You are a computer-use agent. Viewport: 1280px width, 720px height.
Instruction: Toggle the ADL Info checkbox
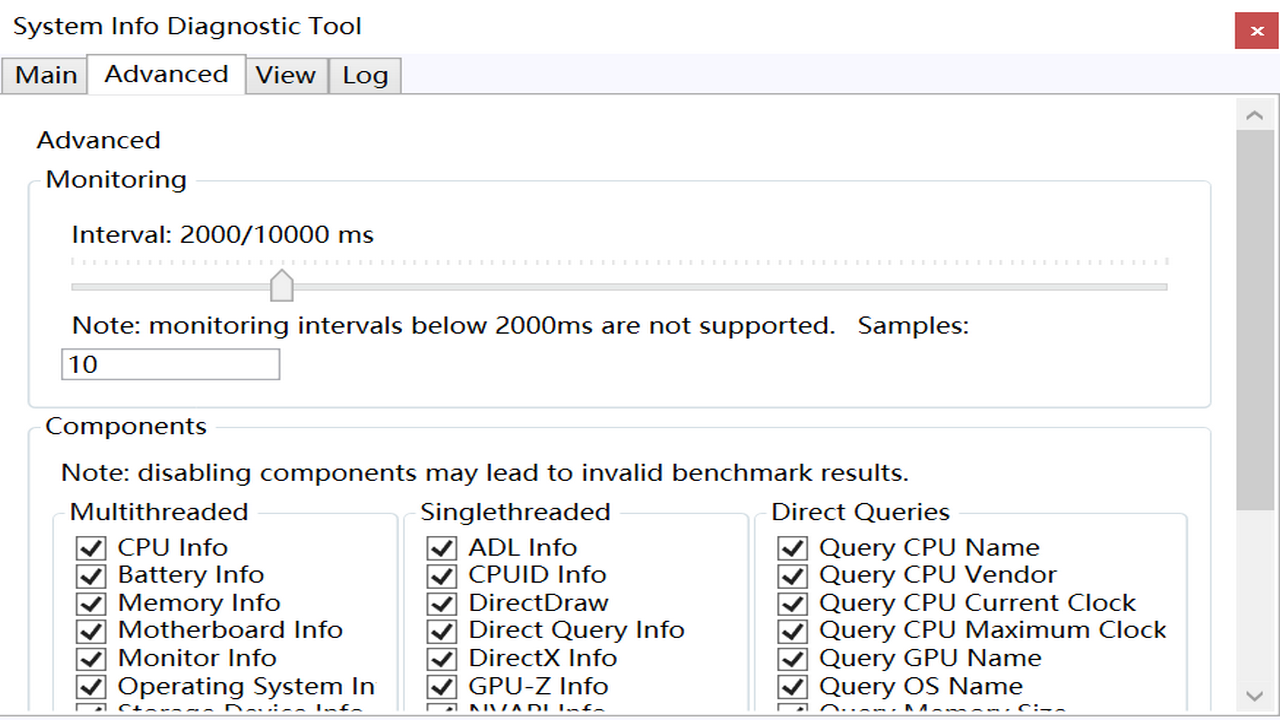(441, 548)
